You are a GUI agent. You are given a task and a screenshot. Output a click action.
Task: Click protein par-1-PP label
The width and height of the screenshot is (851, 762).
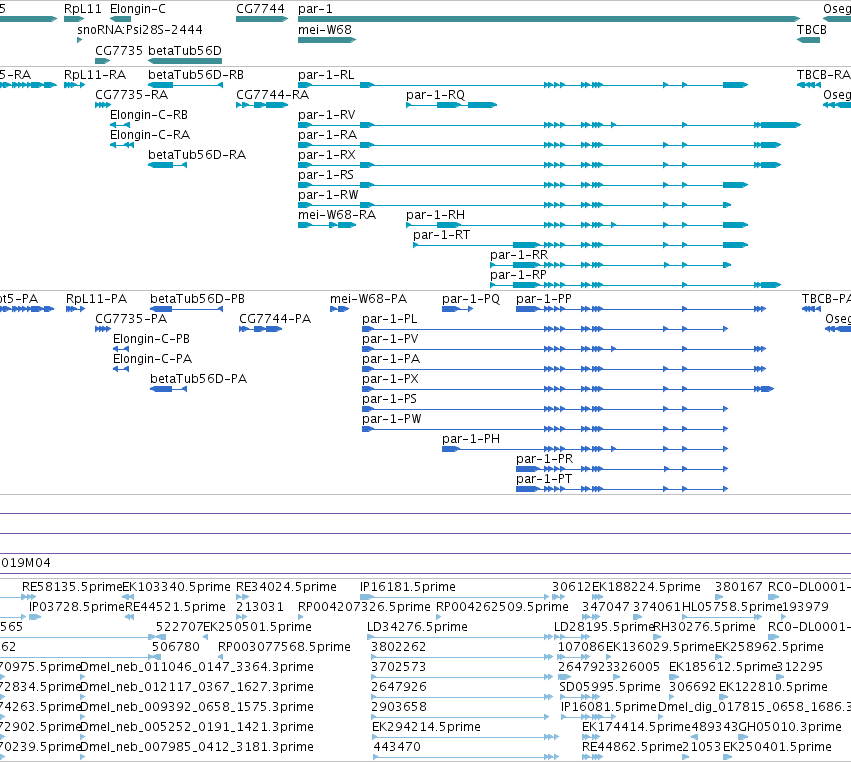[544, 299]
